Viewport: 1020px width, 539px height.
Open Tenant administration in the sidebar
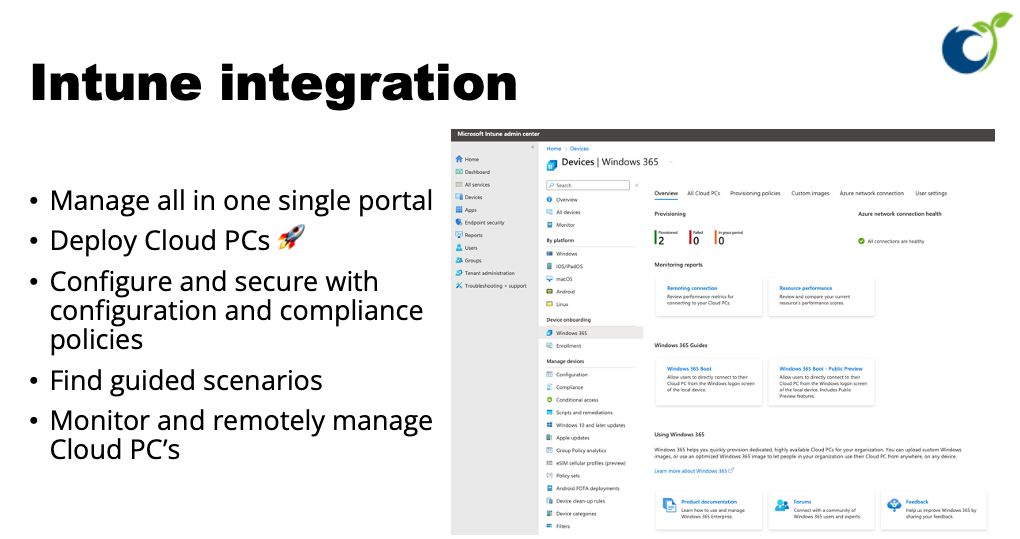pyautogui.click(x=485, y=273)
